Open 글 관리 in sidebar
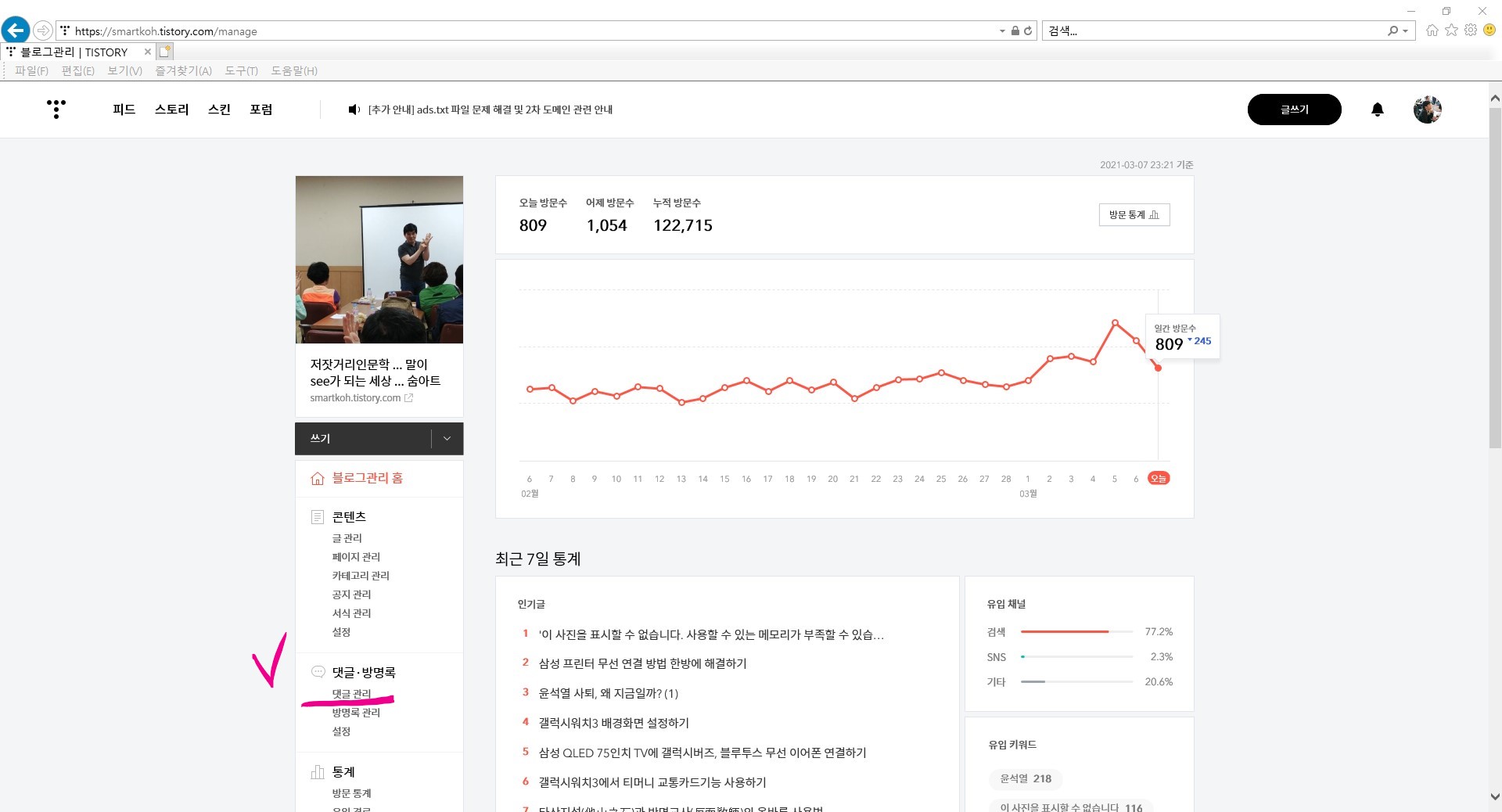The image size is (1502, 812). (x=347, y=538)
